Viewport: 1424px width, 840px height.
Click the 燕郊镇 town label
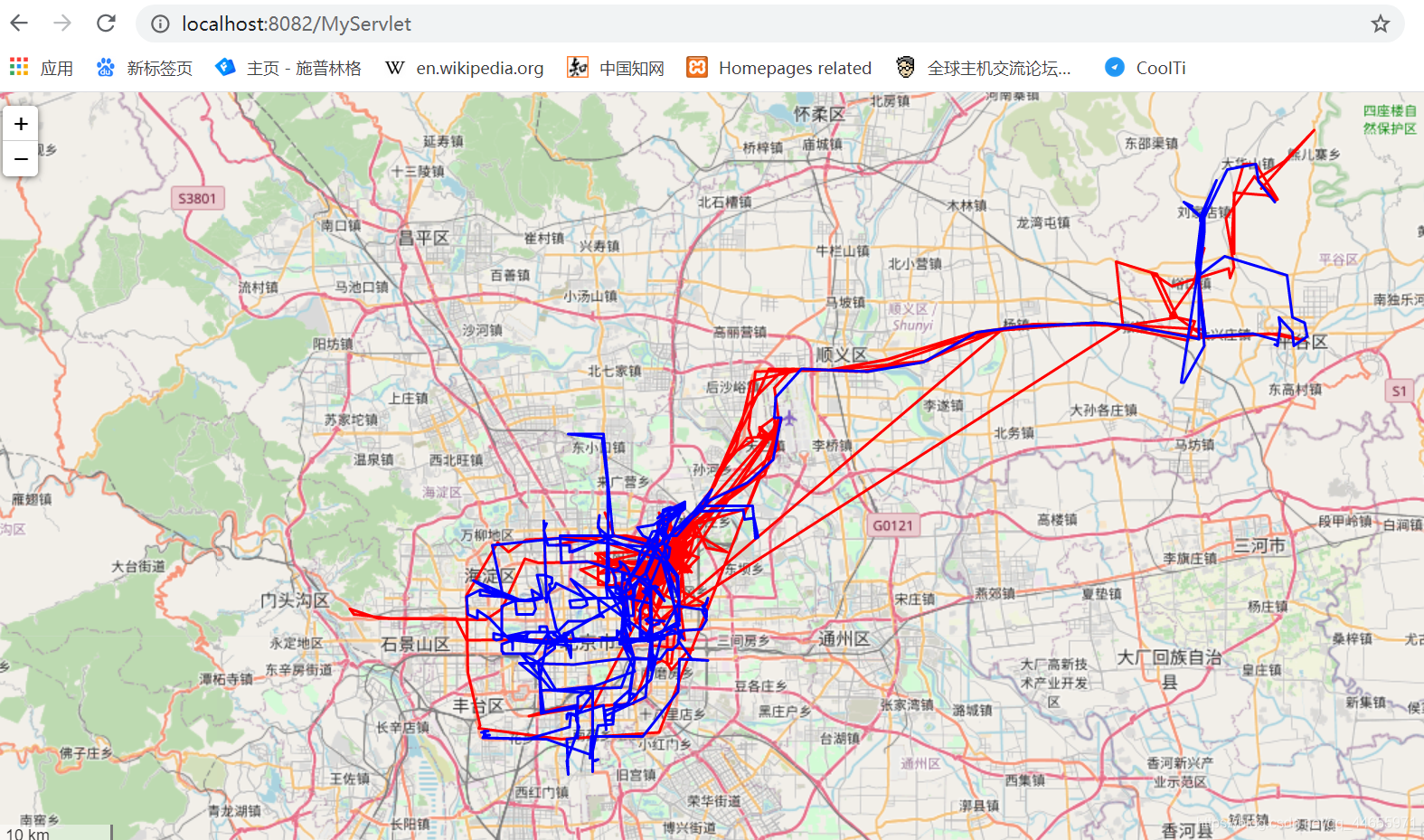tap(995, 593)
